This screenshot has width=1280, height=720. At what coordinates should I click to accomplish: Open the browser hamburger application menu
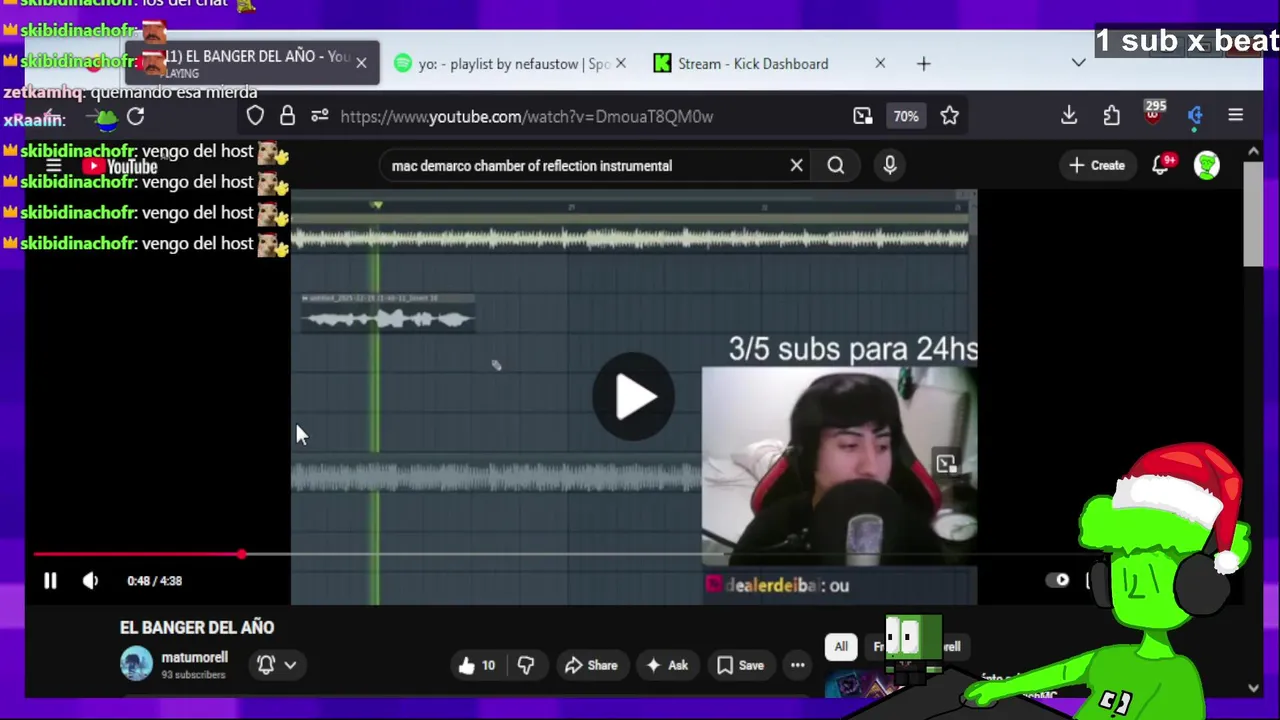(x=1236, y=116)
